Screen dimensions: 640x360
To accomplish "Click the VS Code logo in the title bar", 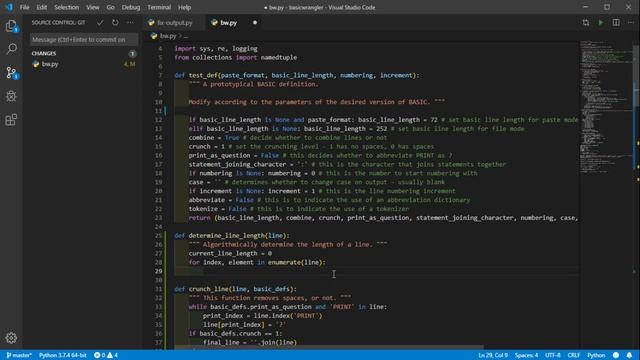I will pos(9,7).
